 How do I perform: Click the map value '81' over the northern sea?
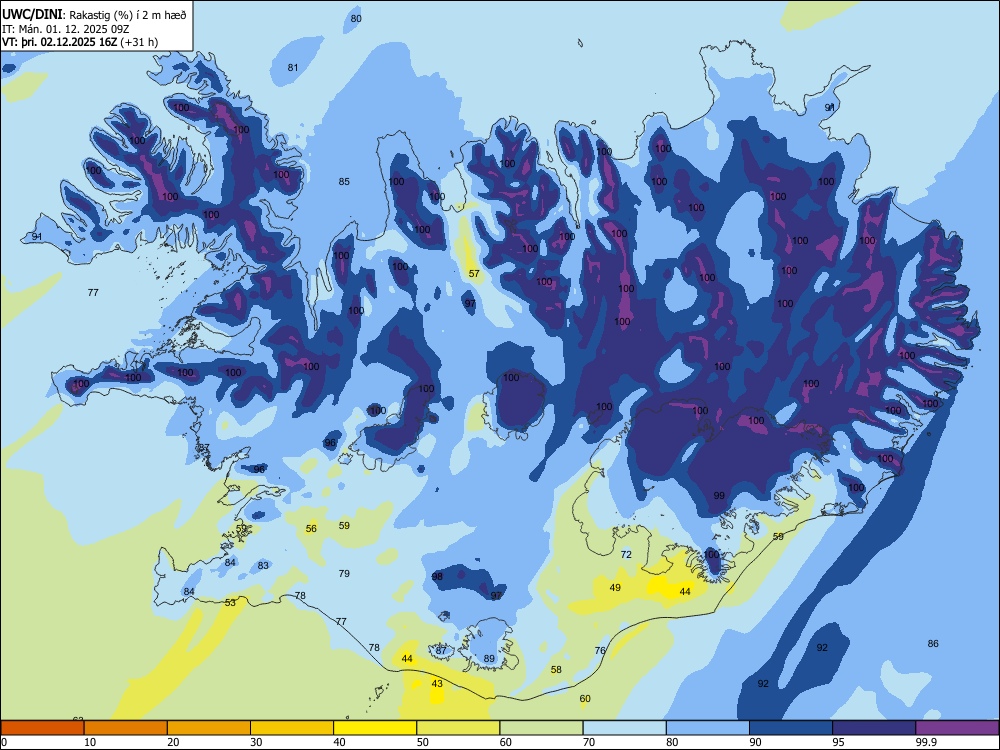[293, 68]
